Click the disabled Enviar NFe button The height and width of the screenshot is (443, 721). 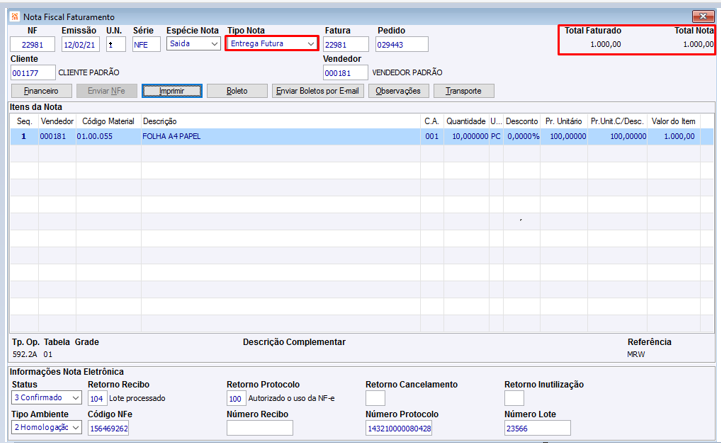point(107,91)
